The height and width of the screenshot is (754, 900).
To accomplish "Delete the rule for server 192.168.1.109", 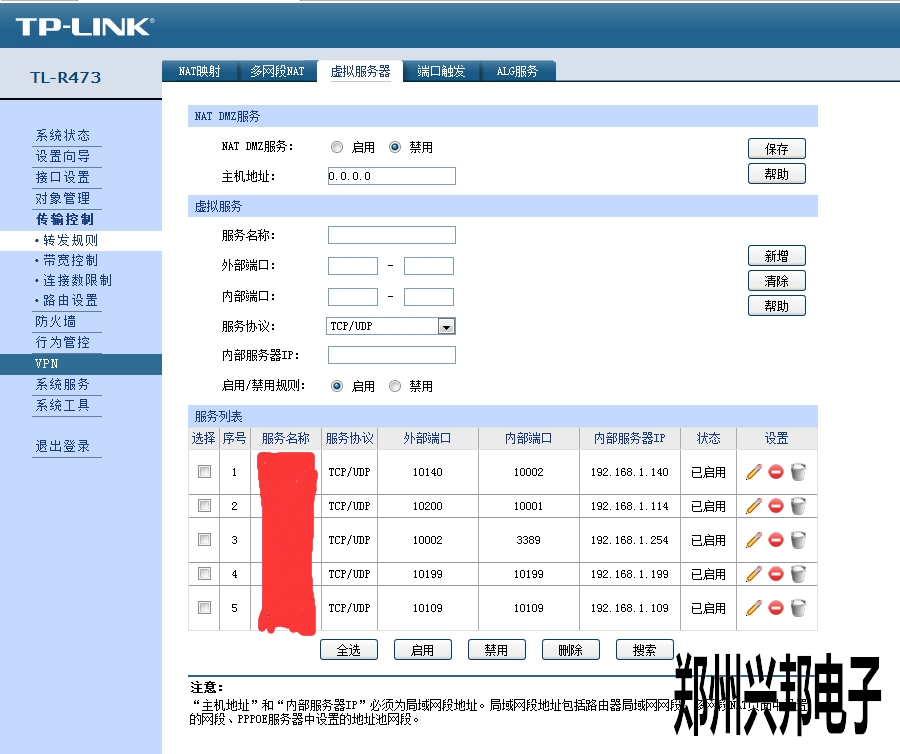I will [x=798, y=608].
